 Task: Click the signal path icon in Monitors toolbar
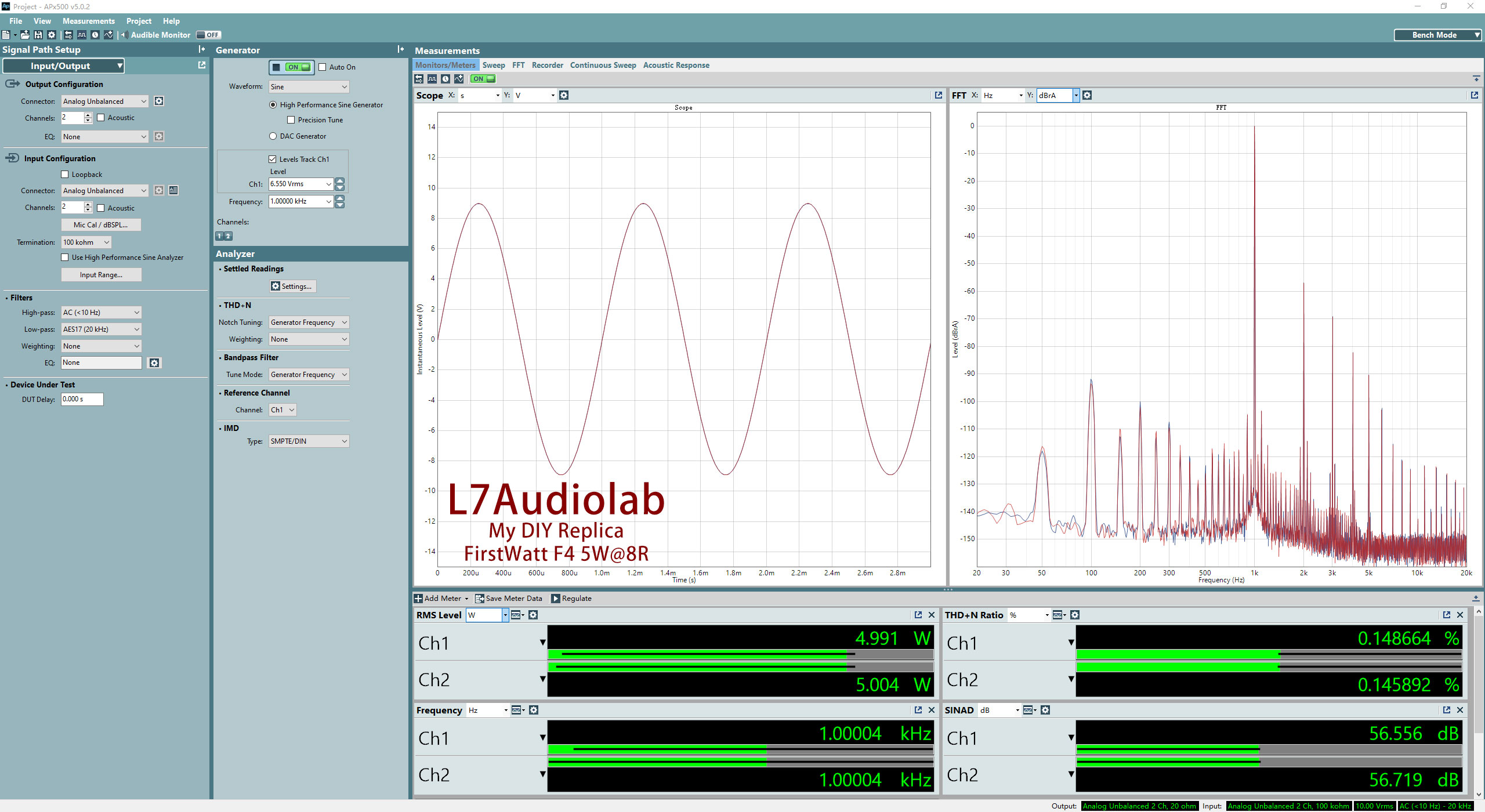[419, 79]
